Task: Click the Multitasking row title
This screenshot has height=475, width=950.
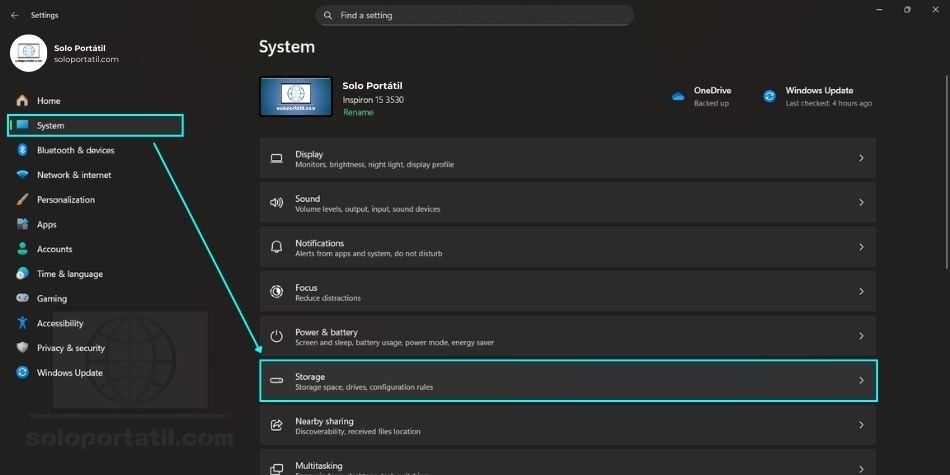Action: pyautogui.click(x=319, y=466)
